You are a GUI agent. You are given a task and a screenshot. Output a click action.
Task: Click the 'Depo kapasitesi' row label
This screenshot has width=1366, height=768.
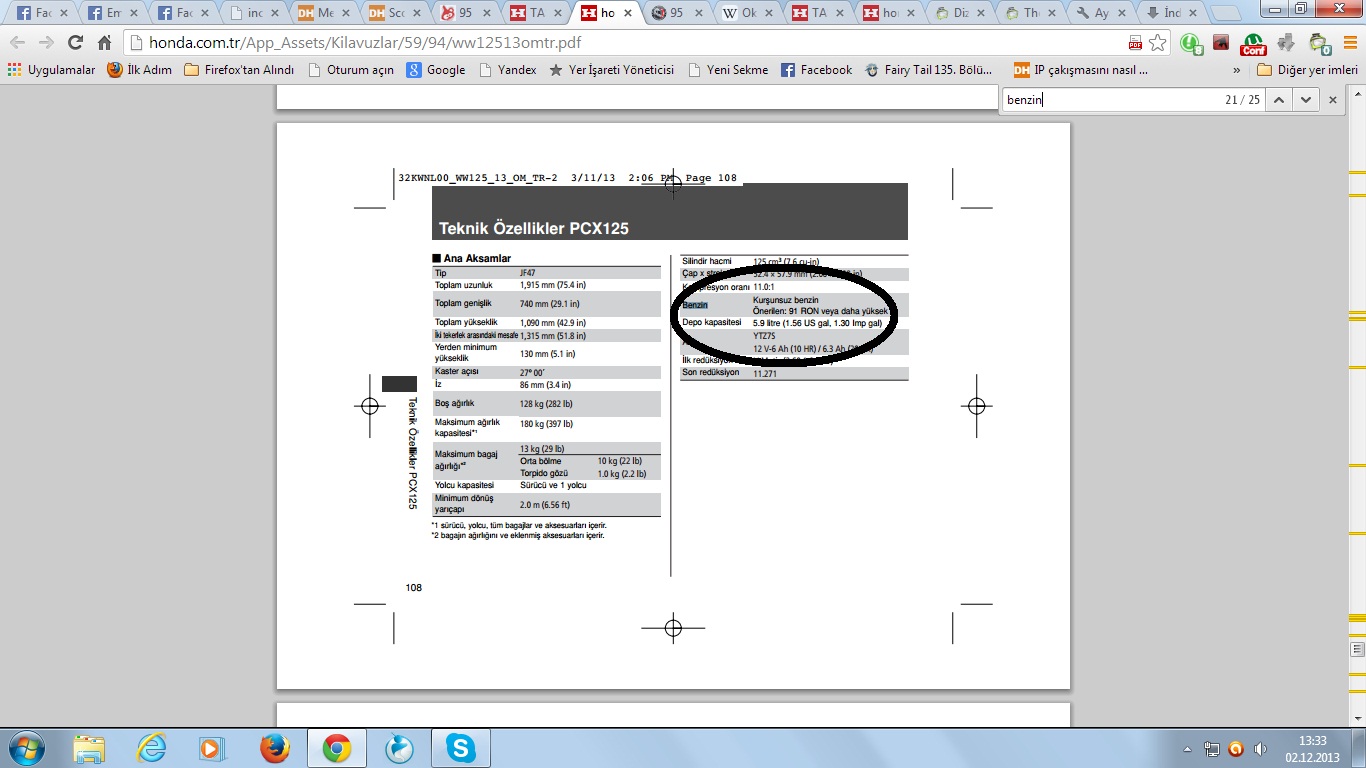pos(712,323)
